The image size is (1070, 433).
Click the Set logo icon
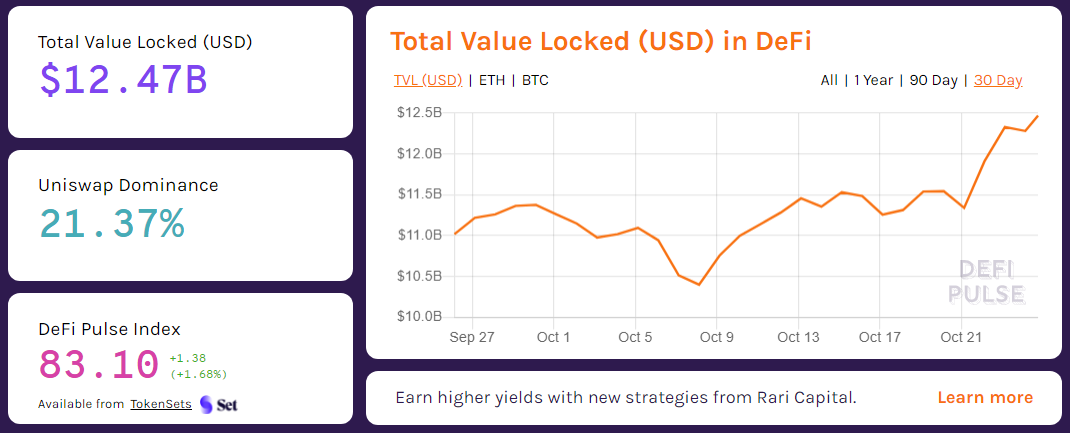pyautogui.click(x=218, y=404)
